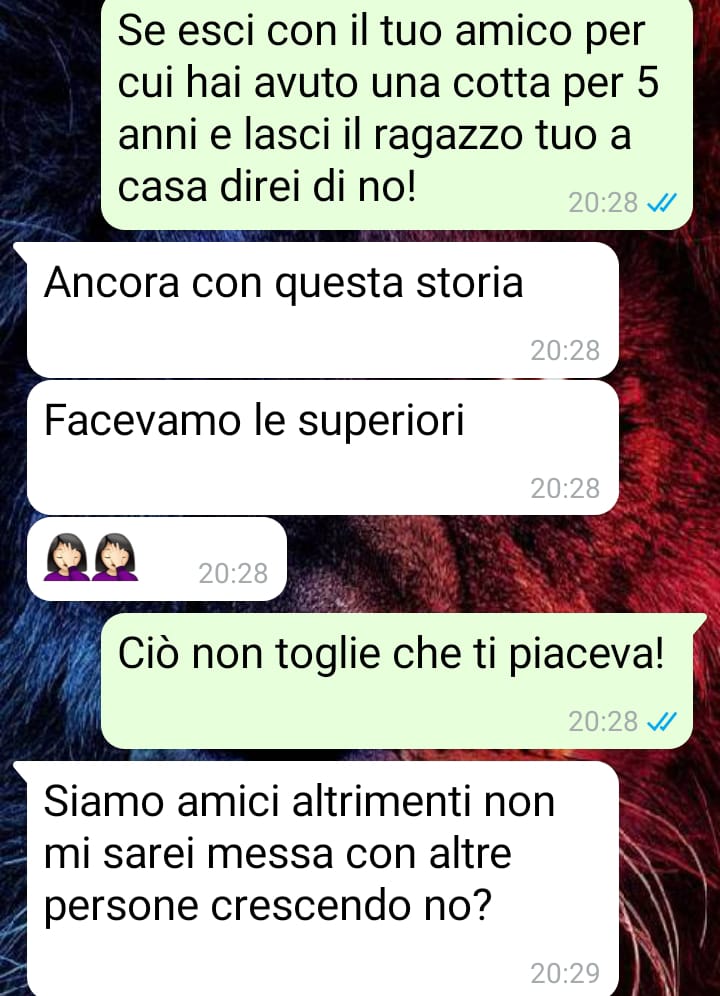Click 20:28 timestamp on 'ti piaceva!' bubble
This screenshot has height=996, width=720.
click(603, 722)
